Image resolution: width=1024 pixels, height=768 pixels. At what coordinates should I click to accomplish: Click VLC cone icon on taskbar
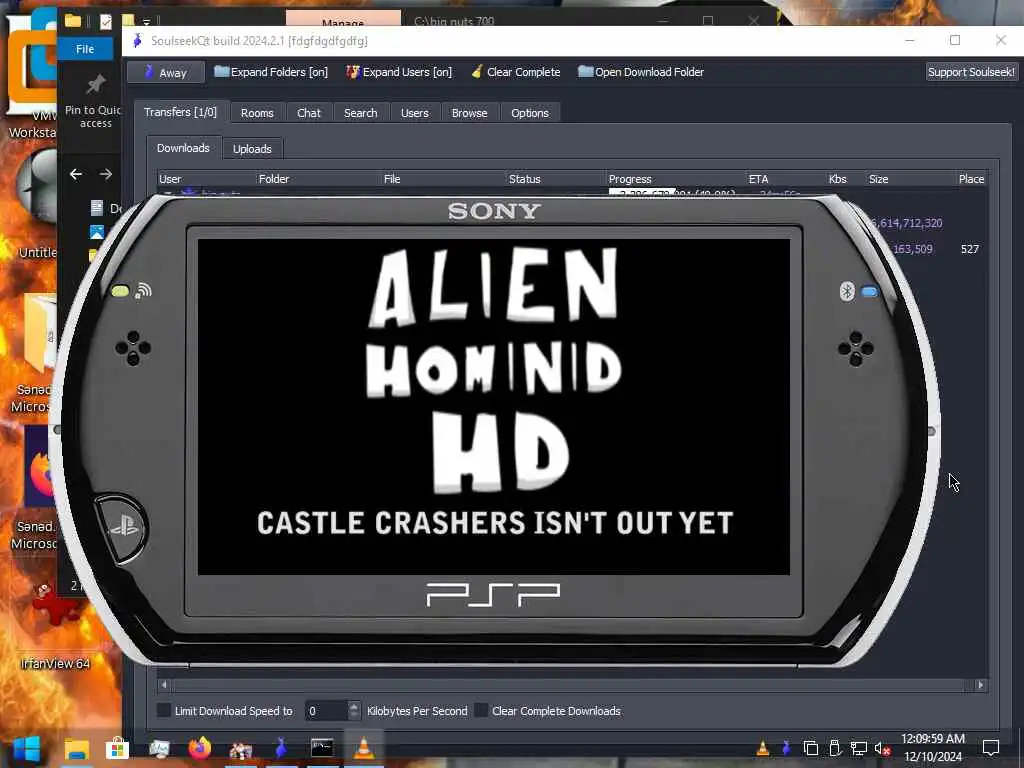pyautogui.click(x=364, y=748)
